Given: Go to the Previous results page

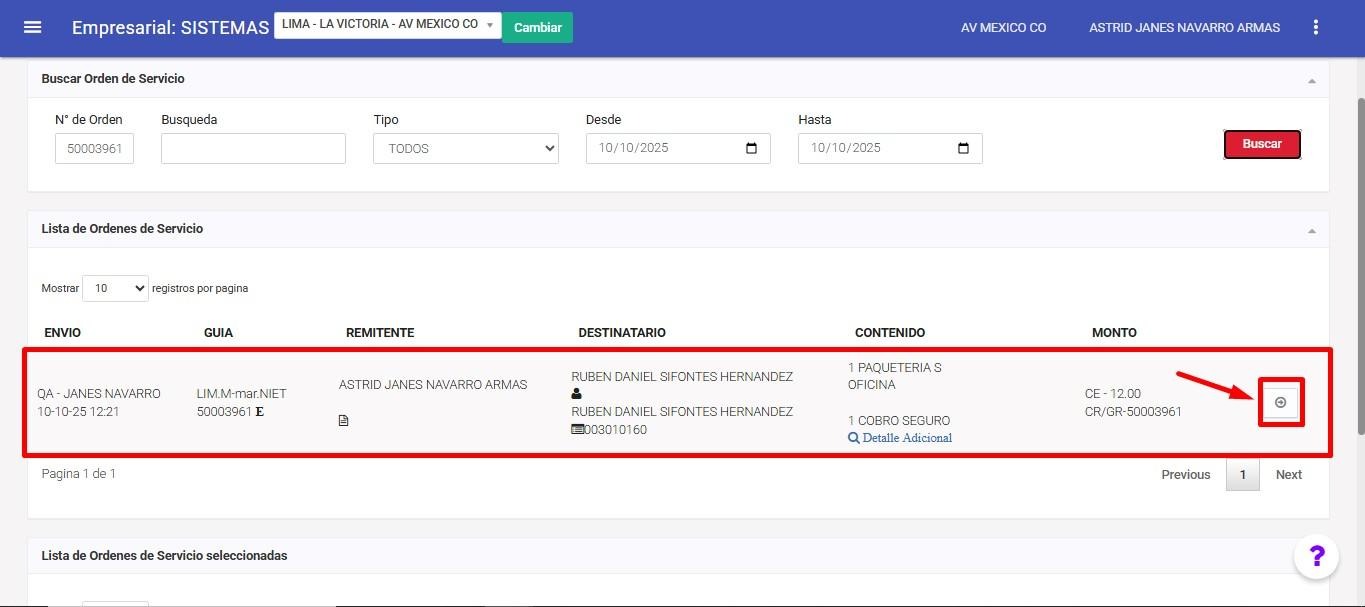Looking at the screenshot, I should pyautogui.click(x=1185, y=475).
